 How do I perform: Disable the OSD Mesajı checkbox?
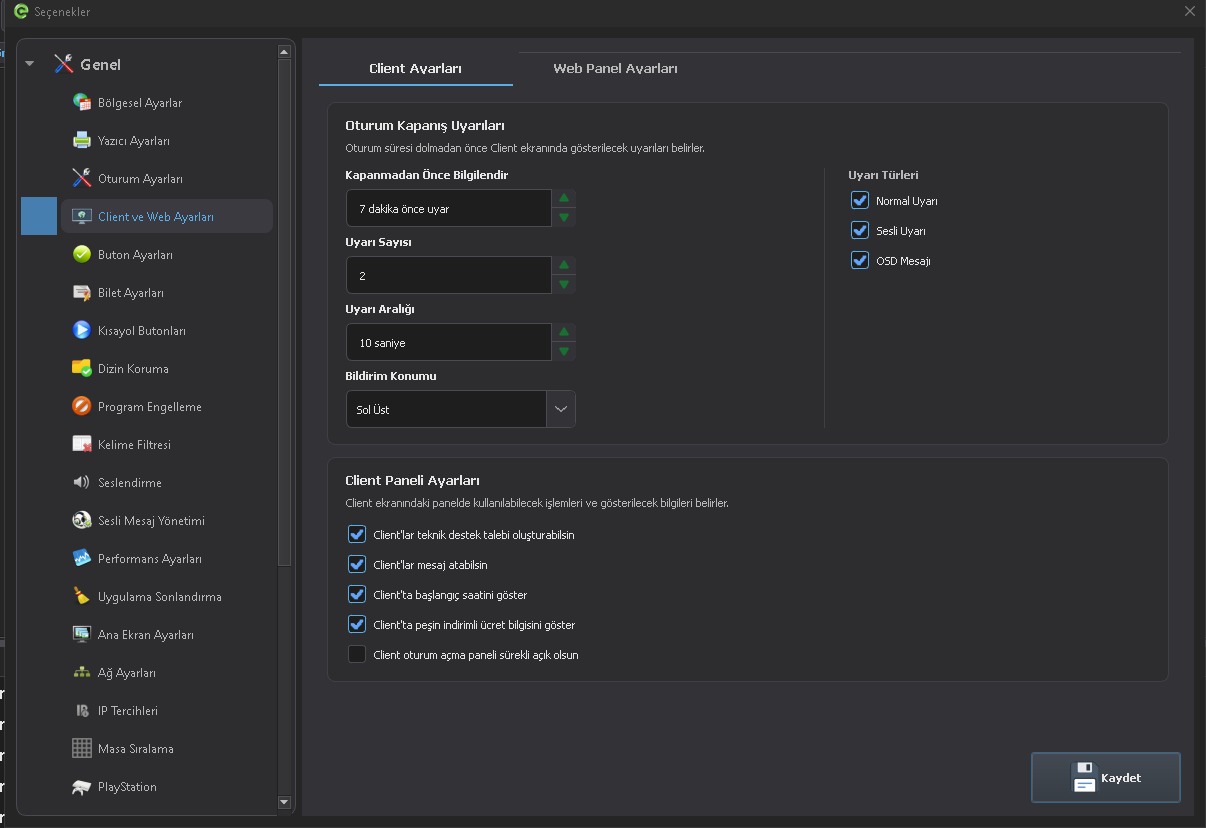coord(860,260)
